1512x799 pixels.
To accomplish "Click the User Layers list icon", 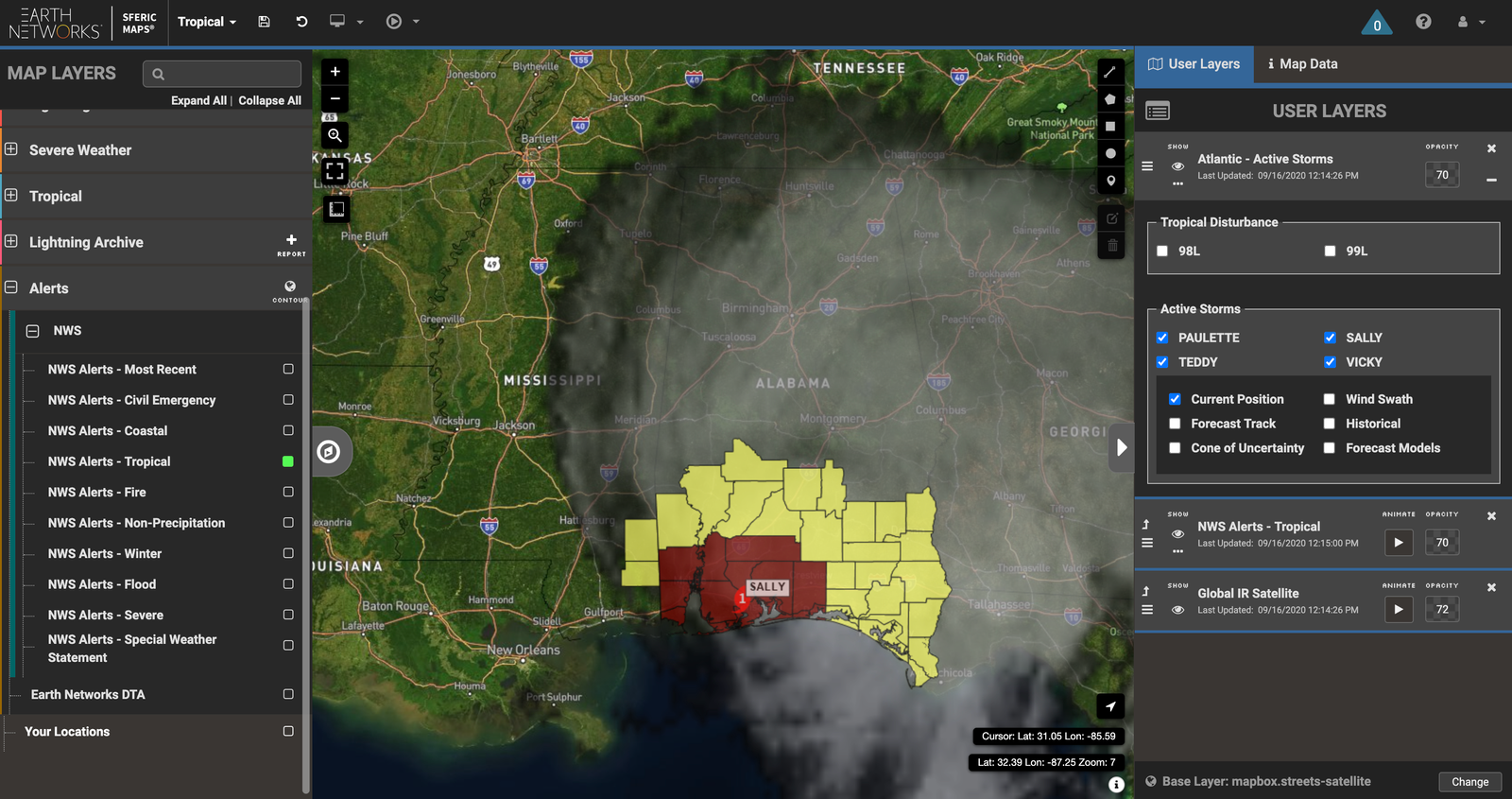I will (x=1158, y=112).
